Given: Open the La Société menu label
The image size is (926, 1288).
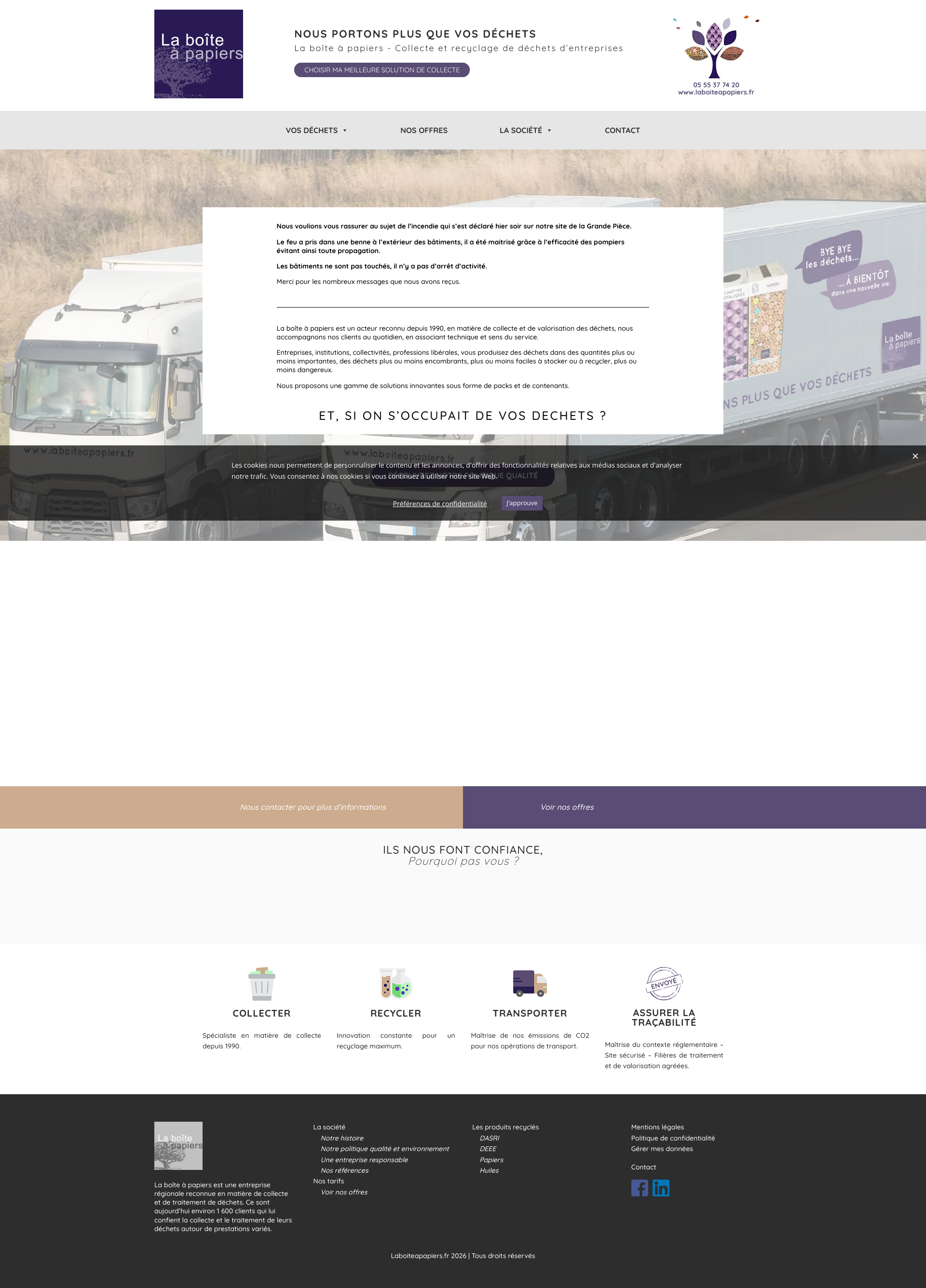Looking at the screenshot, I should tap(520, 131).
